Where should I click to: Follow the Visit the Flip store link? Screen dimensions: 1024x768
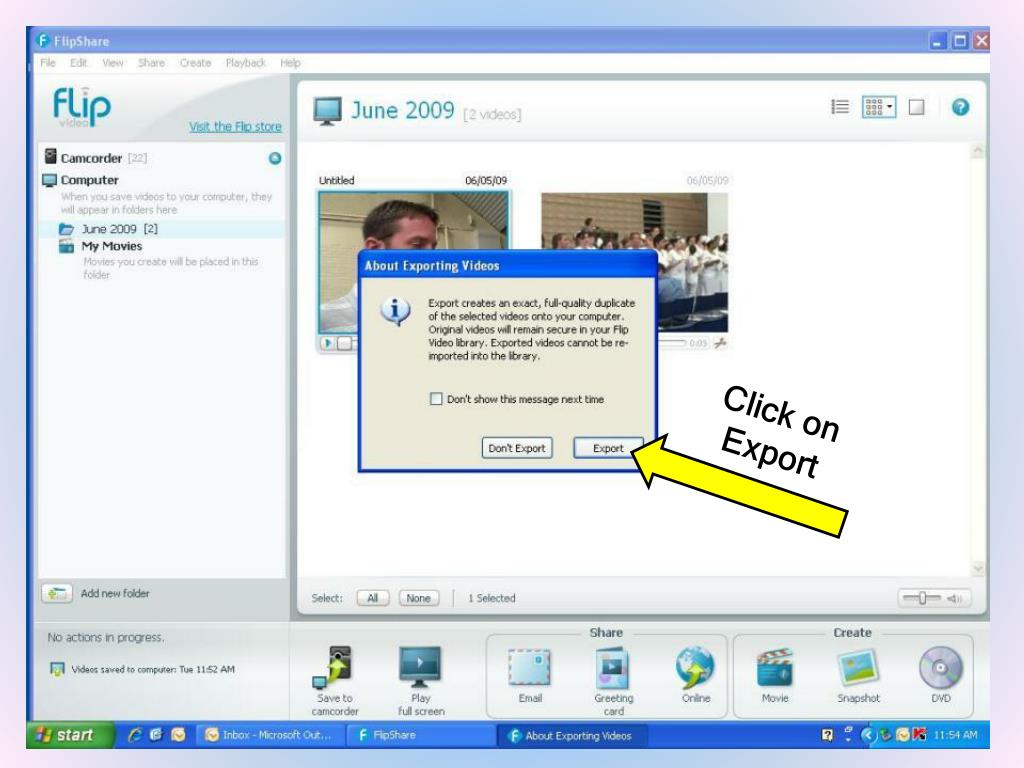coord(235,126)
